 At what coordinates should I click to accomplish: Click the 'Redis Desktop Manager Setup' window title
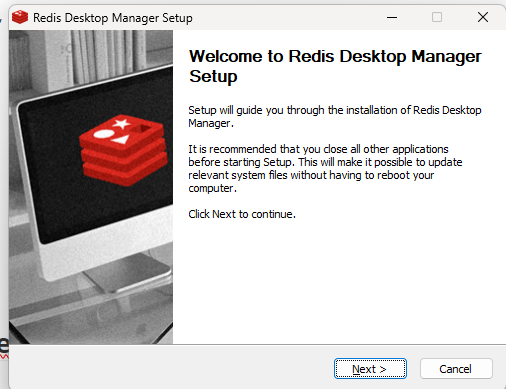(113, 18)
